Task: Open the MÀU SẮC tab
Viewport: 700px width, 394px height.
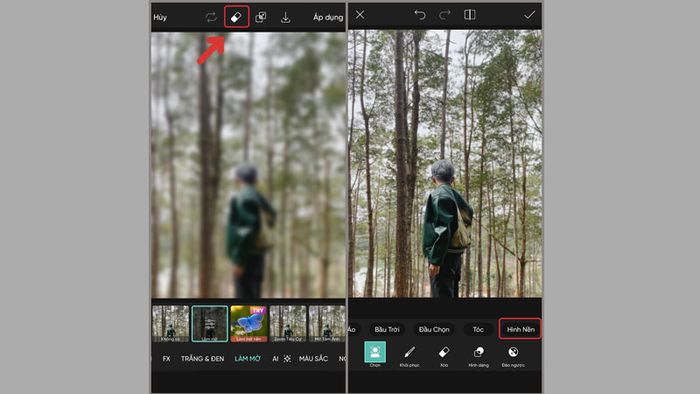Action: point(313,359)
